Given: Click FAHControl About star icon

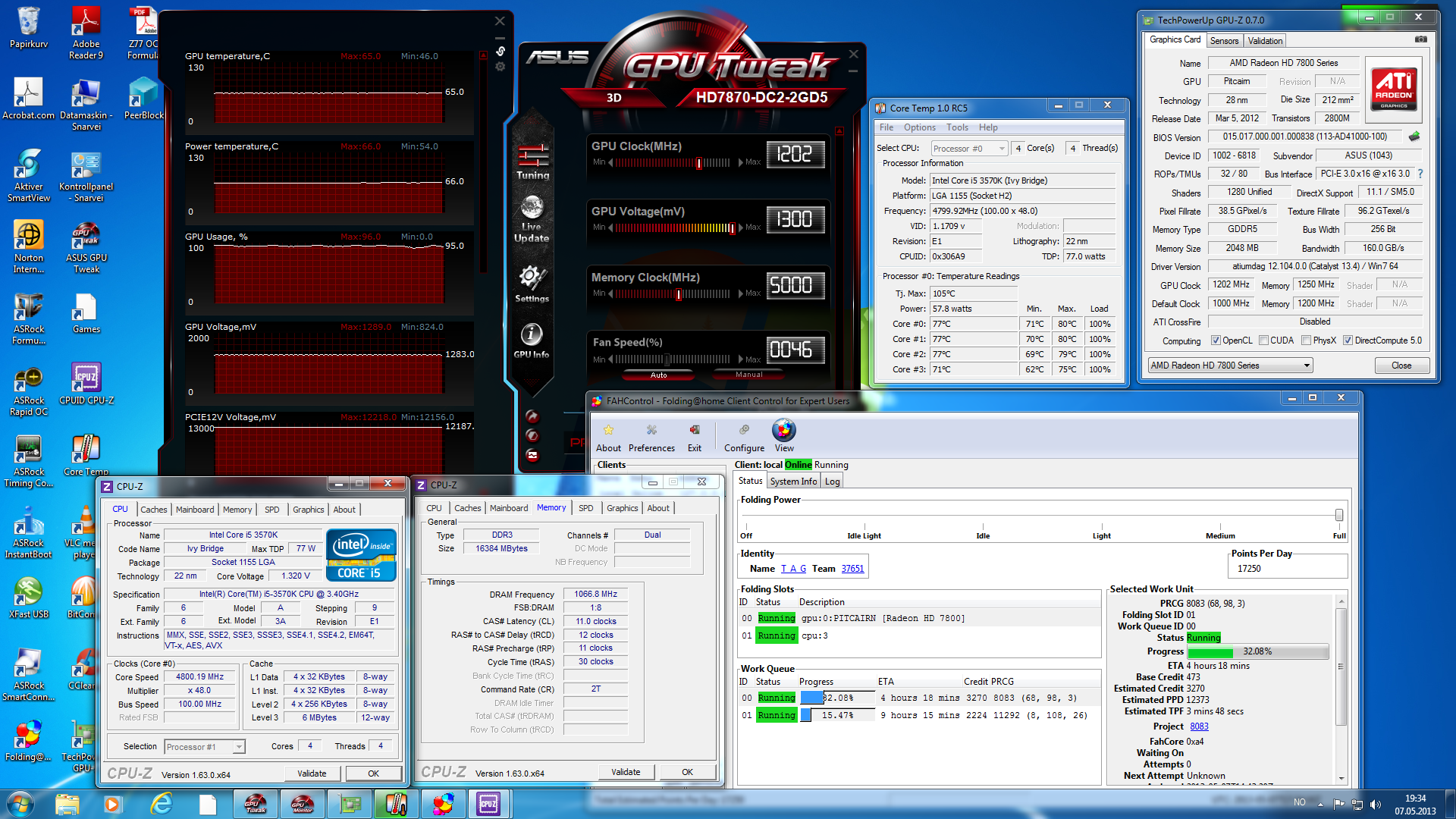Looking at the screenshot, I should point(608,430).
